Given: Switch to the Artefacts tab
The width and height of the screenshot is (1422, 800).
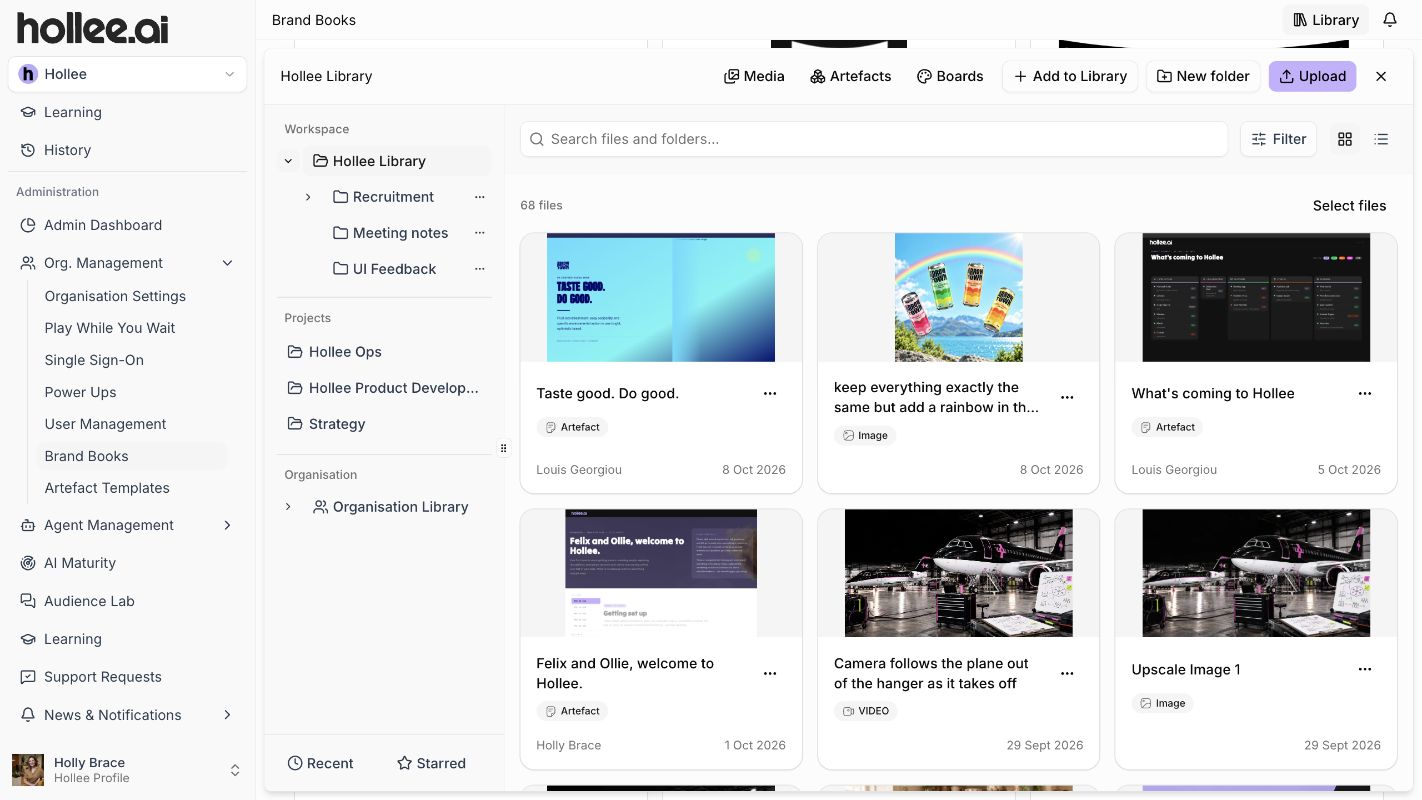Looking at the screenshot, I should 850,76.
